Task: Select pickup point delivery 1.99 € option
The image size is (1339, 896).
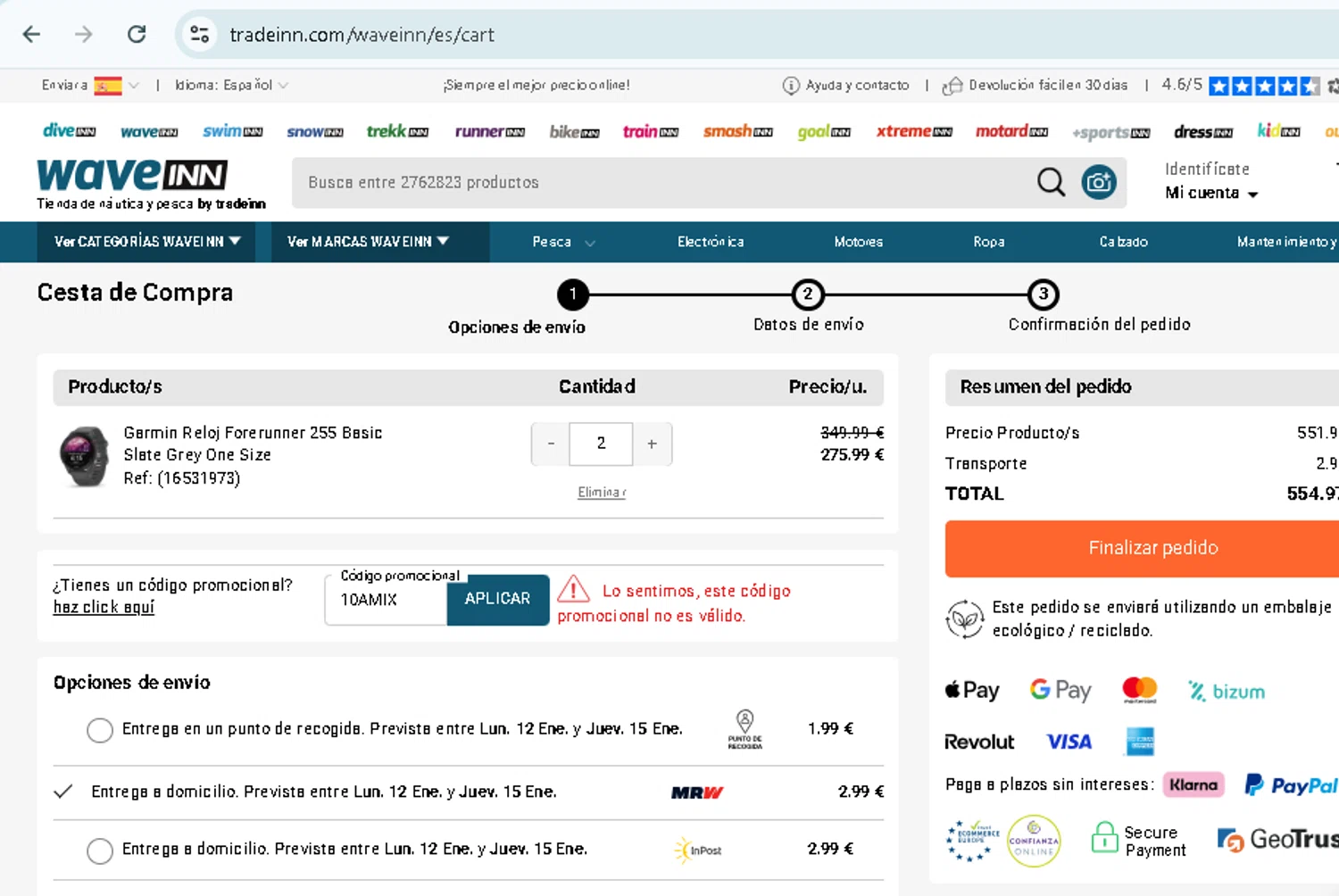Action: click(x=100, y=730)
